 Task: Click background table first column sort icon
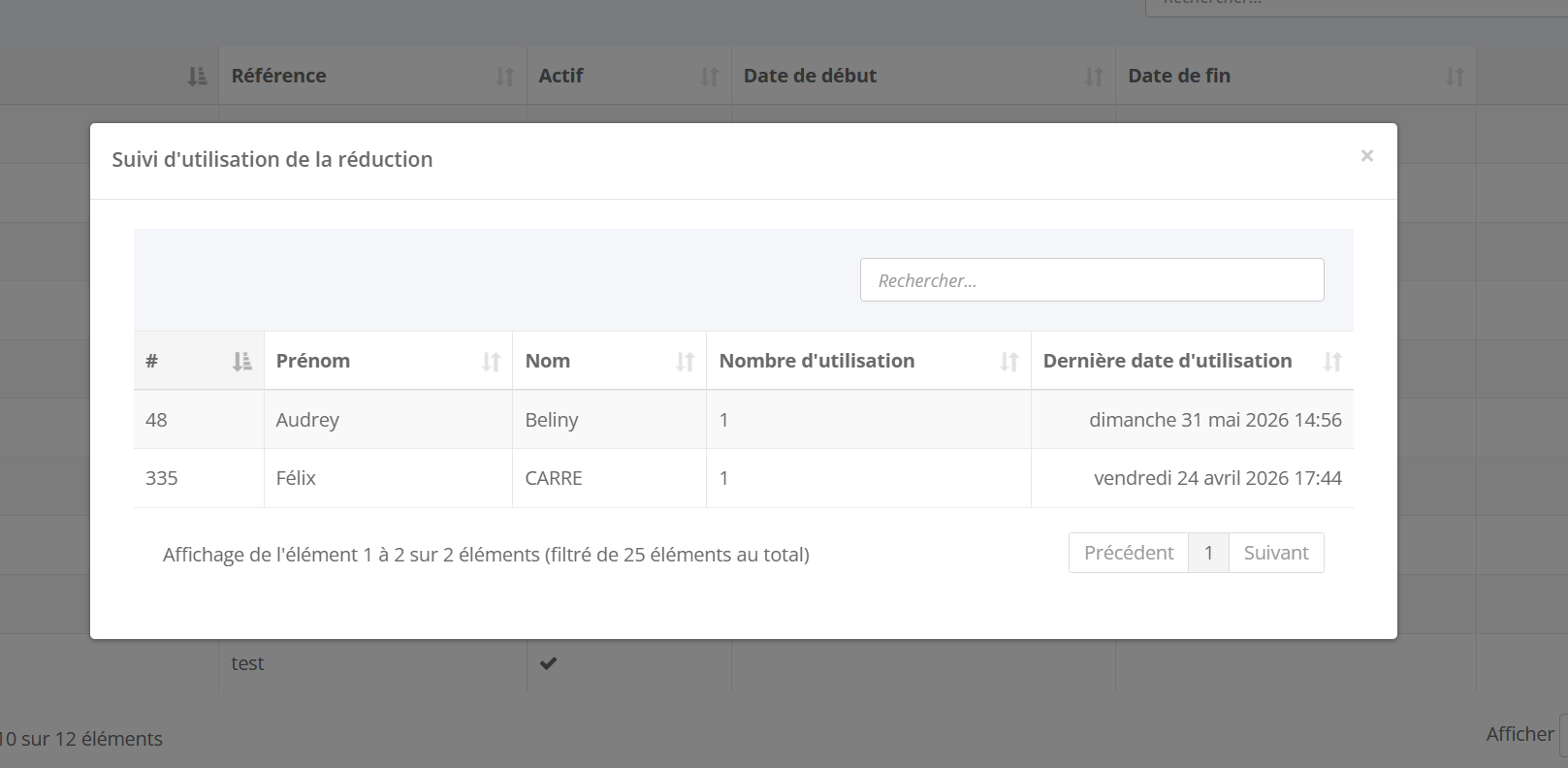click(x=197, y=77)
